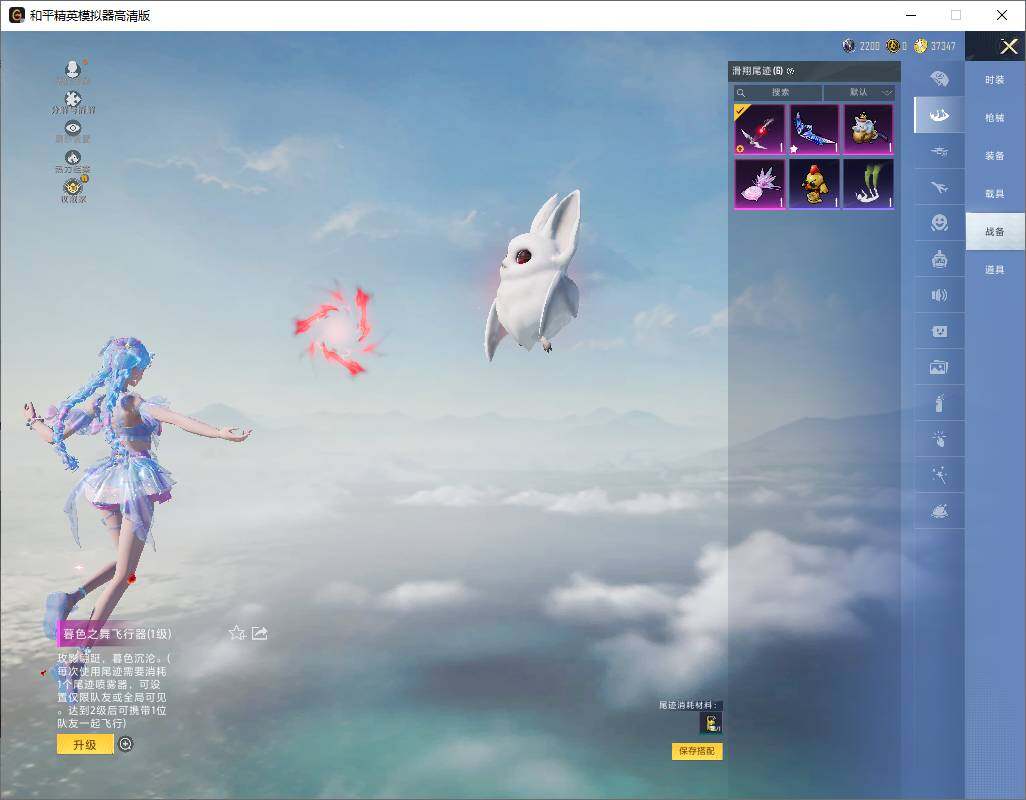Click the silver coin currency icon showing 2200
Viewport: 1026px width, 800px height.
pyautogui.click(x=849, y=46)
